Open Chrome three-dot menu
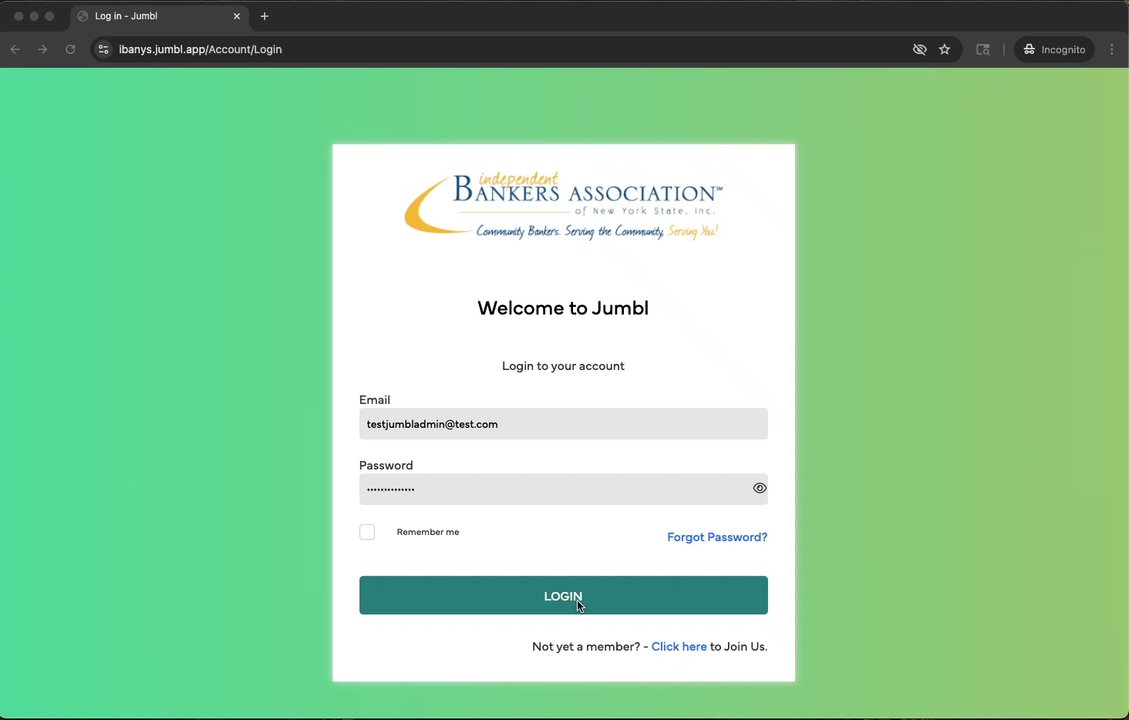The width and height of the screenshot is (1129, 720). (x=1112, y=50)
